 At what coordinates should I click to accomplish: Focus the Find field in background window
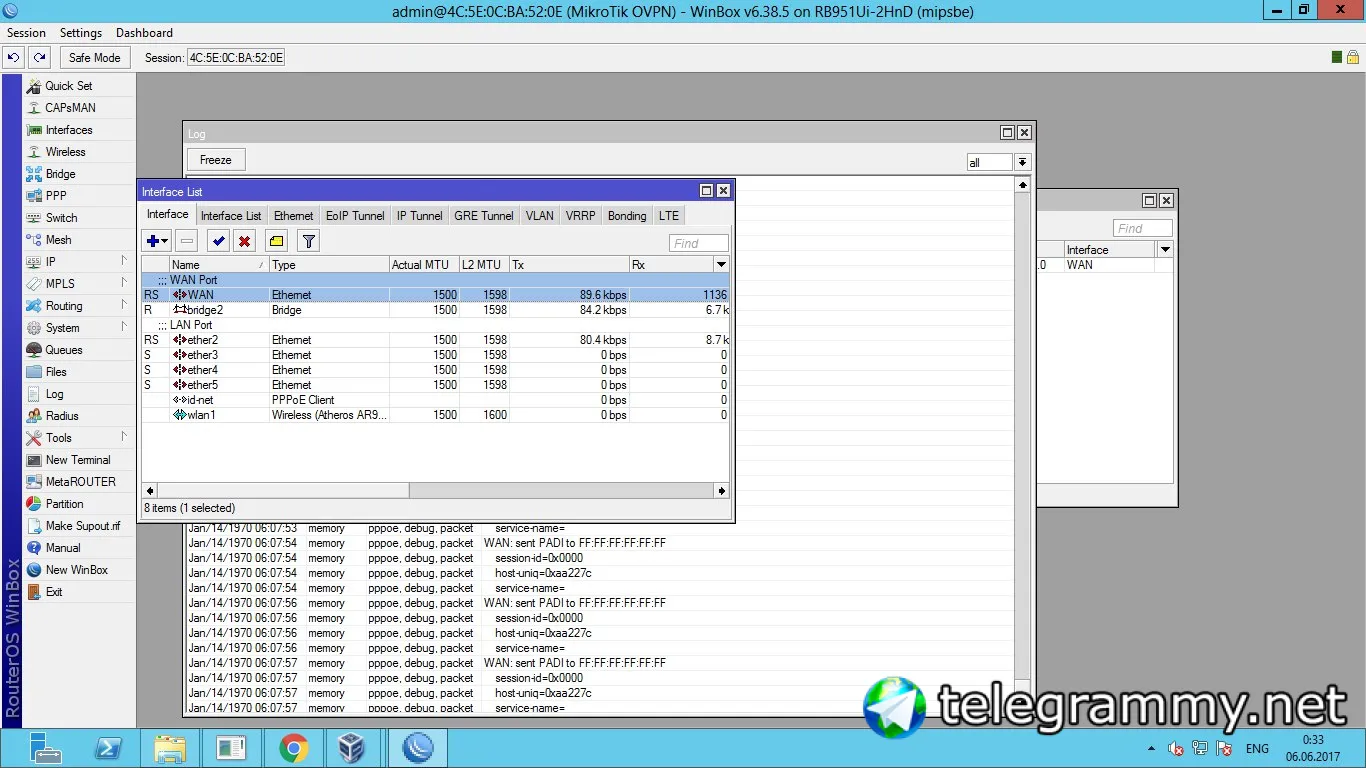click(x=1143, y=228)
